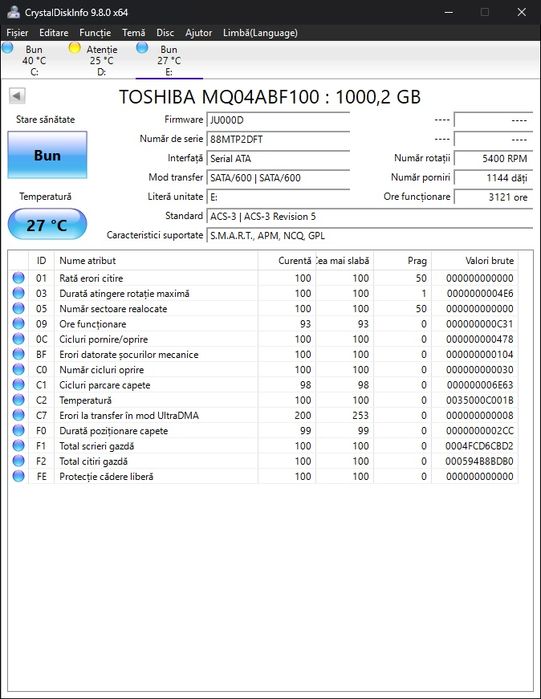Click status orb of Număr cicluri oprire

coord(18,369)
